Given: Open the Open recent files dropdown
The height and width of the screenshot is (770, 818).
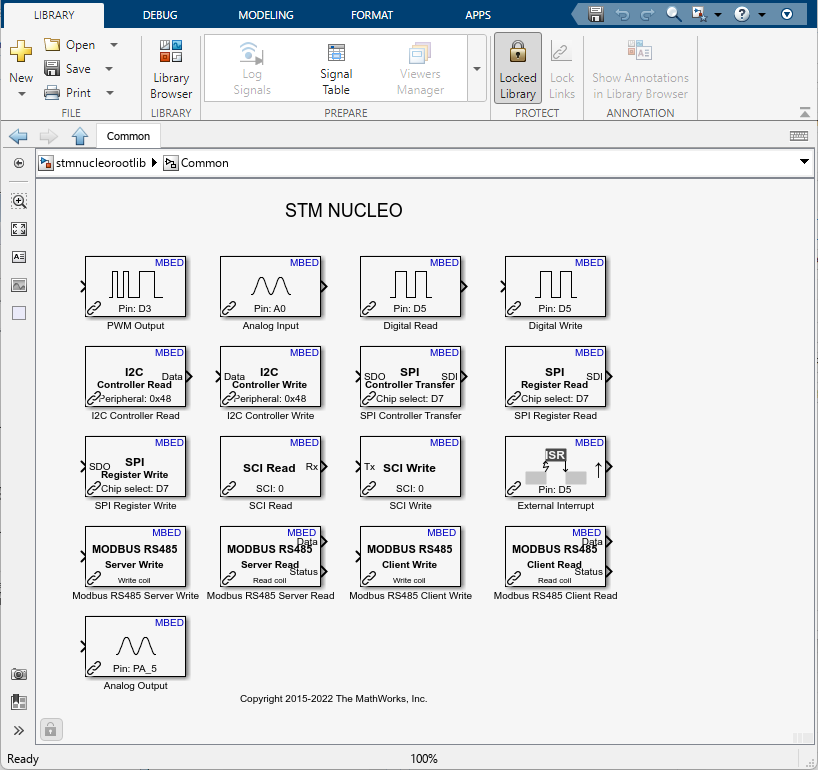Looking at the screenshot, I should [113, 44].
